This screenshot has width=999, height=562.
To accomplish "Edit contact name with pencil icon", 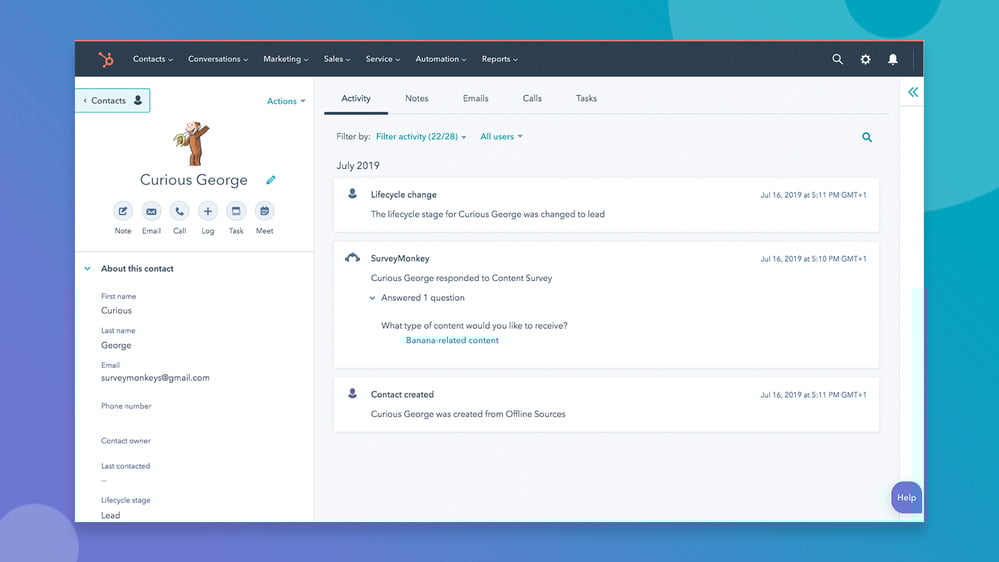I will click(x=271, y=180).
